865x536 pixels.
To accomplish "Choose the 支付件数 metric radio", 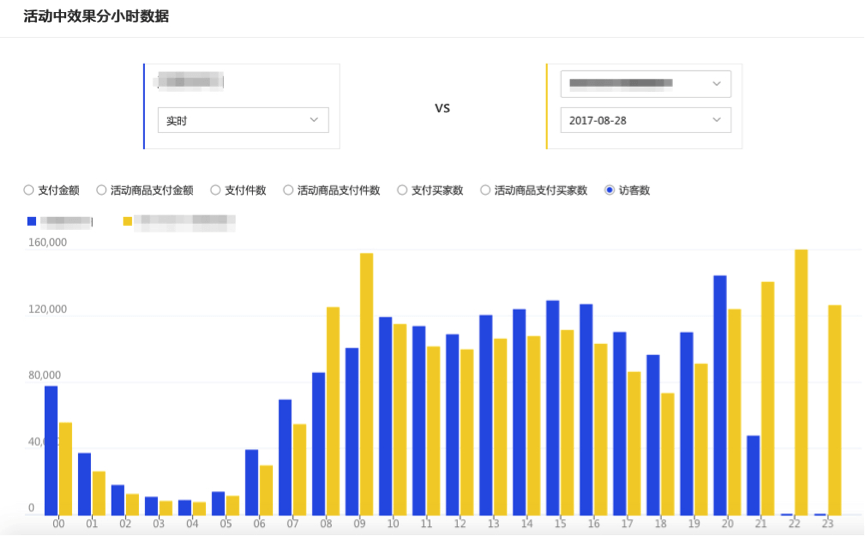I will (x=216, y=190).
